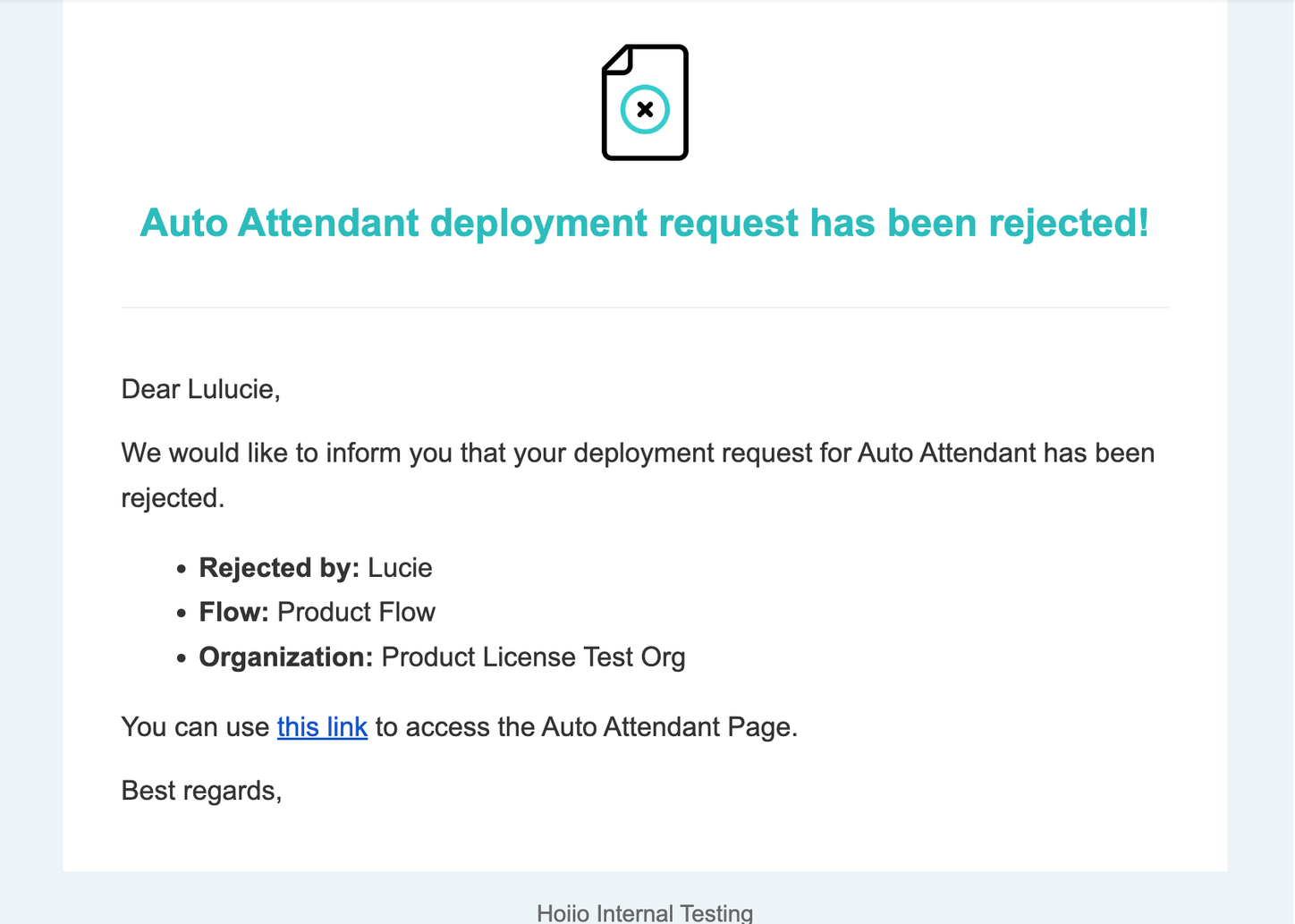
Task: Click the 'Hoiio Internal Testing' footer text
Action: 645,912
